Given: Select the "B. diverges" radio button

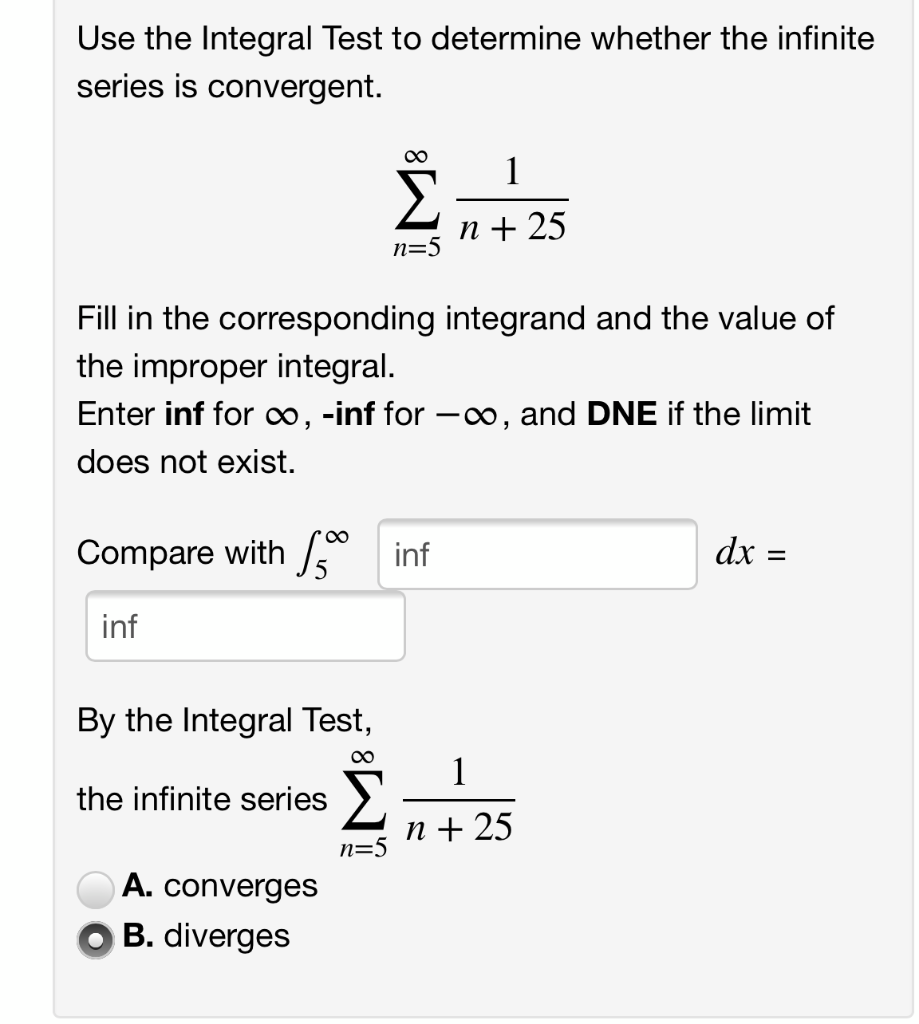Looking at the screenshot, I should coord(93,937).
